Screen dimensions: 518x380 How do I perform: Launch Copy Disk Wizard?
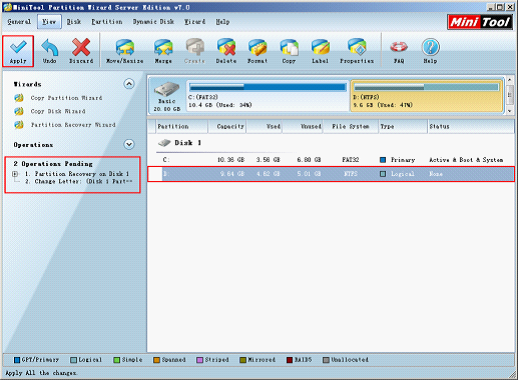tap(58, 111)
